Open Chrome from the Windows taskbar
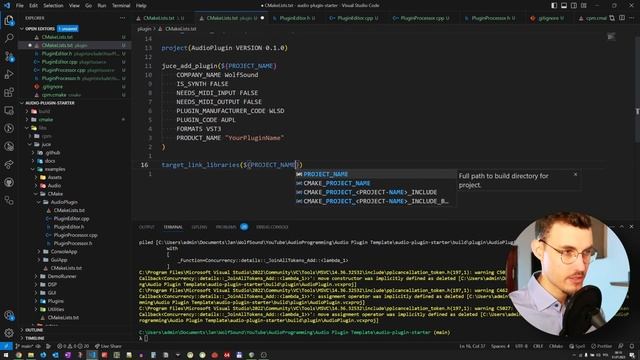The height and width of the screenshot is (360, 640). (x=19, y=355)
